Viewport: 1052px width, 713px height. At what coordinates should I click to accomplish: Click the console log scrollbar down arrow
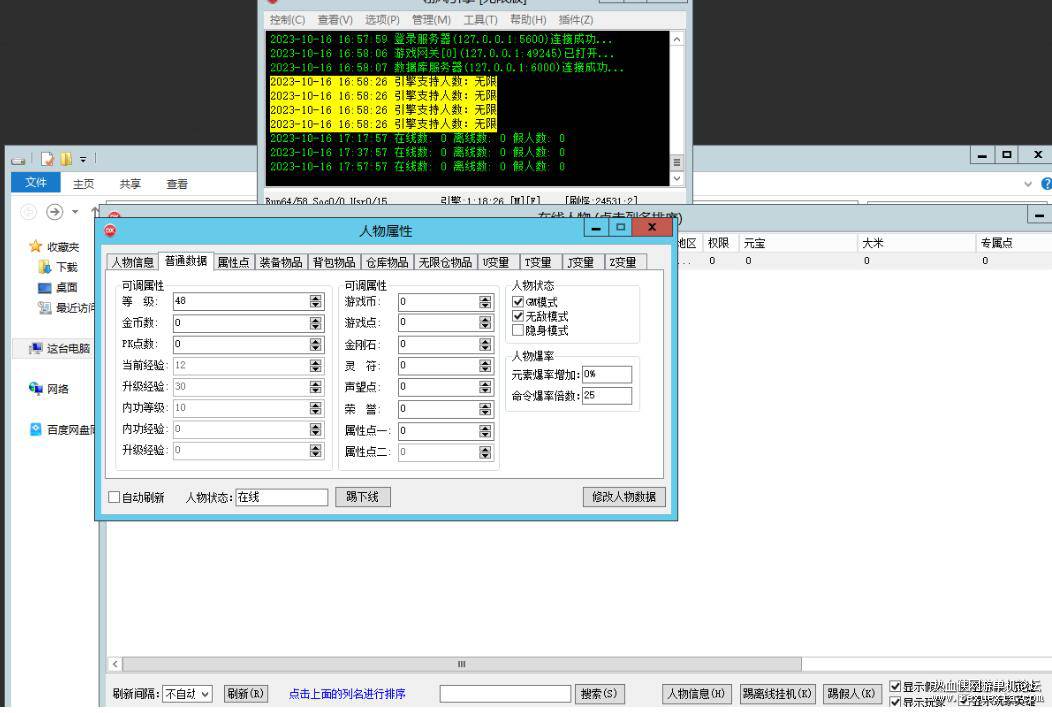[x=677, y=178]
